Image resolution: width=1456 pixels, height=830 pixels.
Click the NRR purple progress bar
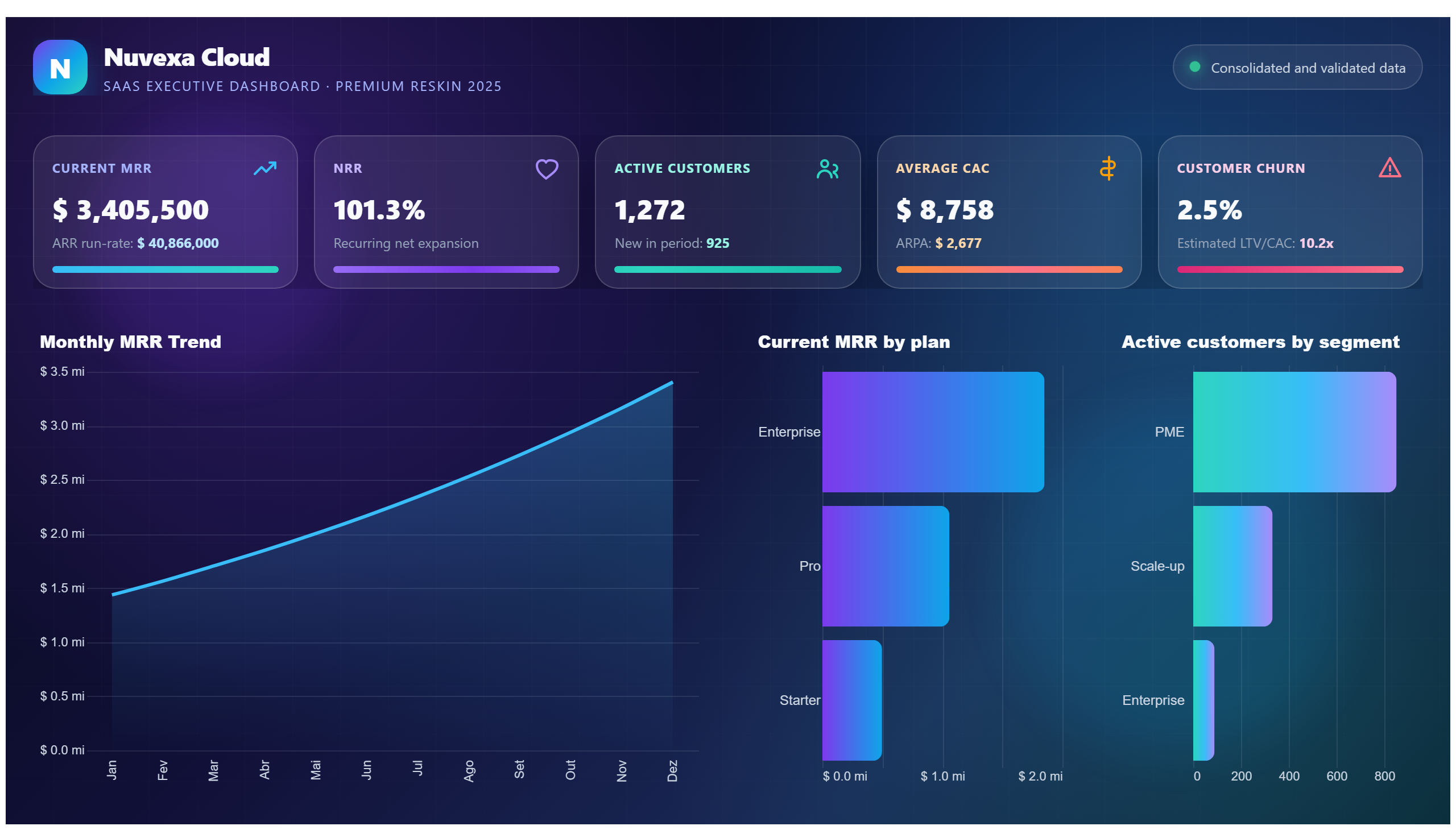446,269
